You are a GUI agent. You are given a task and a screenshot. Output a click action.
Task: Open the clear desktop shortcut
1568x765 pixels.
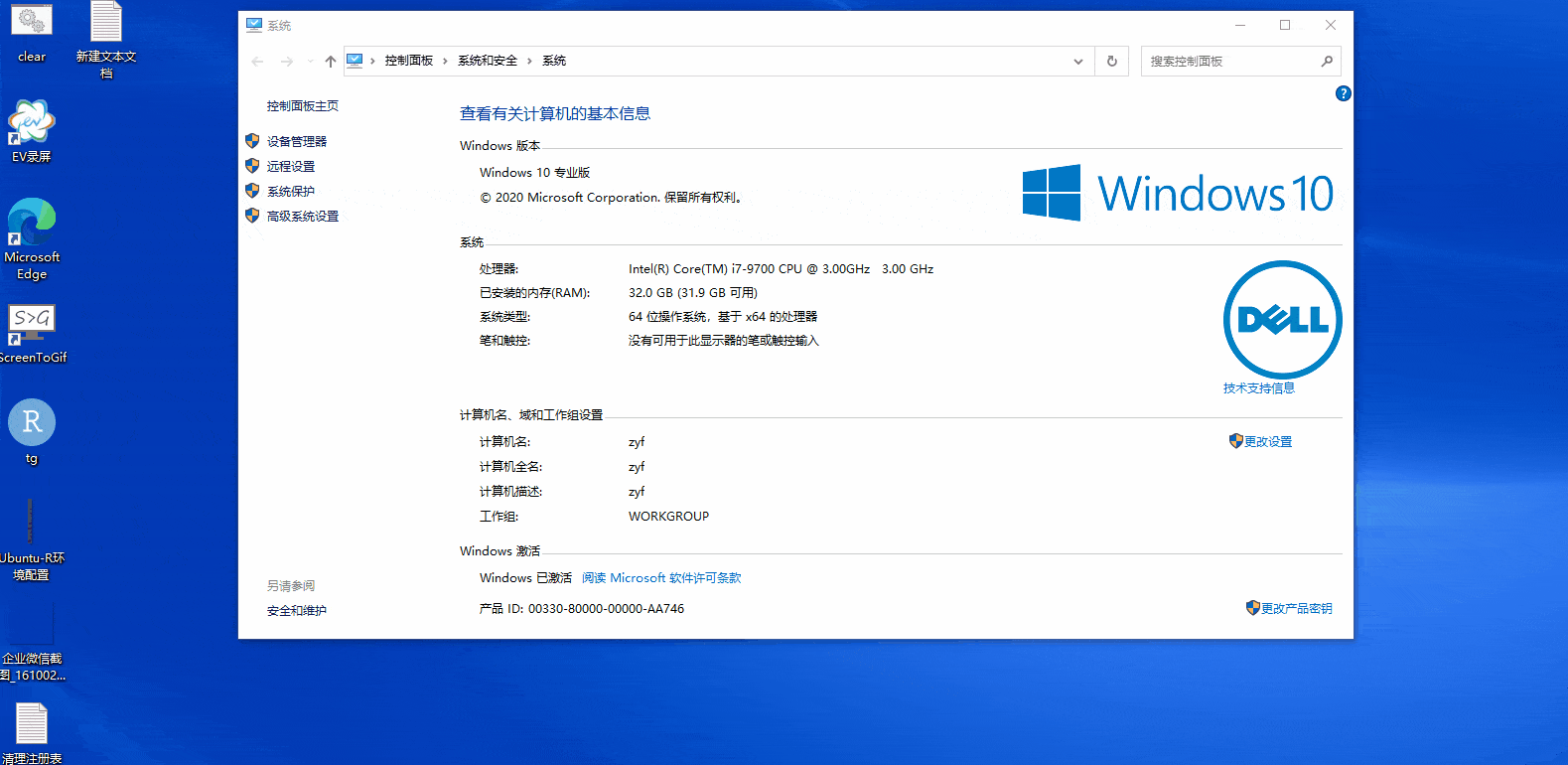click(32, 32)
